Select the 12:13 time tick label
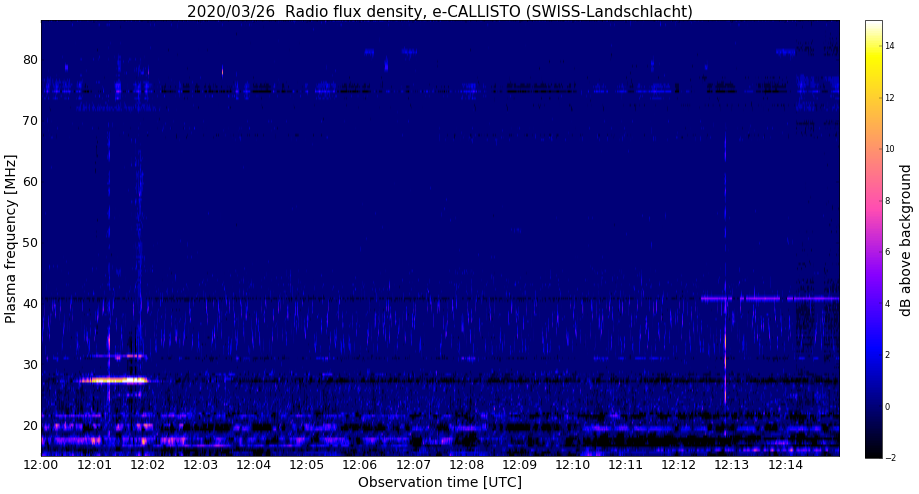Image resolution: width=919 pixels, height=494 pixels. 732,465
